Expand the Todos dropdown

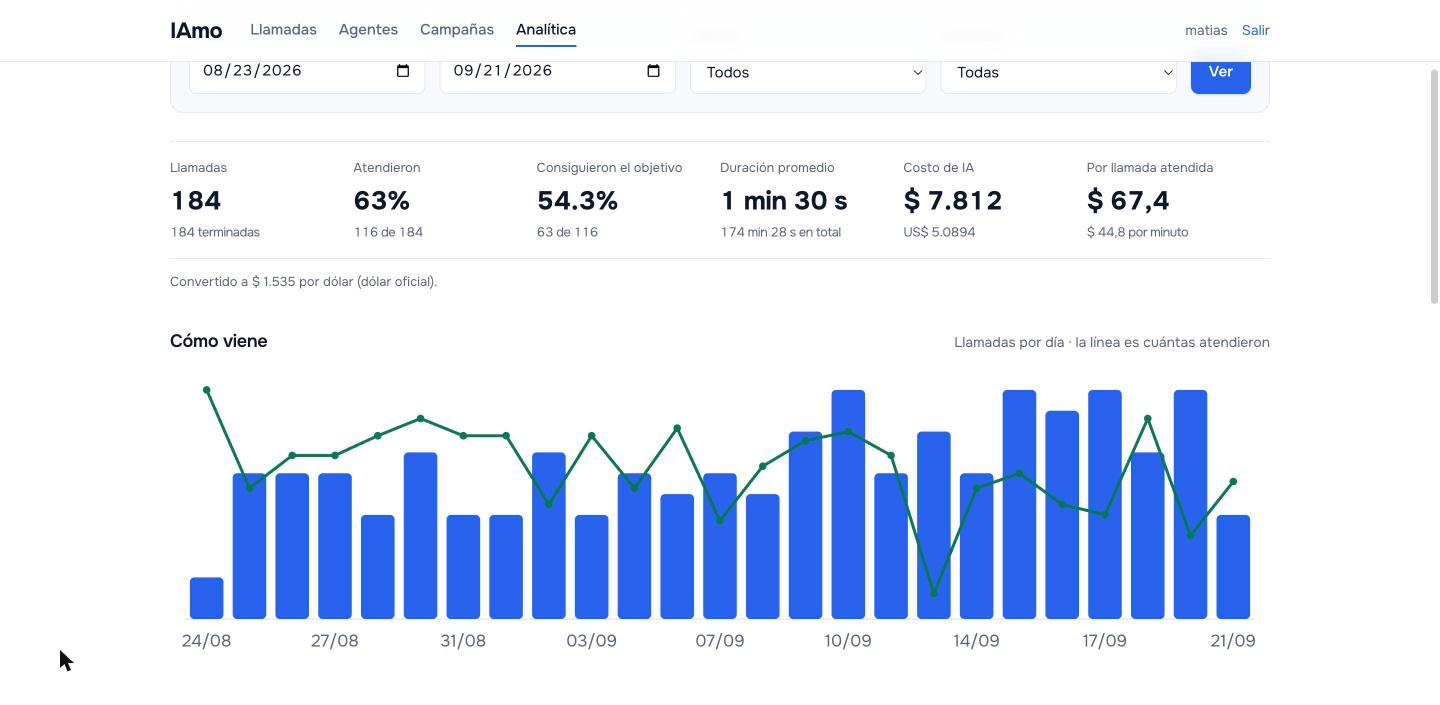point(808,72)
